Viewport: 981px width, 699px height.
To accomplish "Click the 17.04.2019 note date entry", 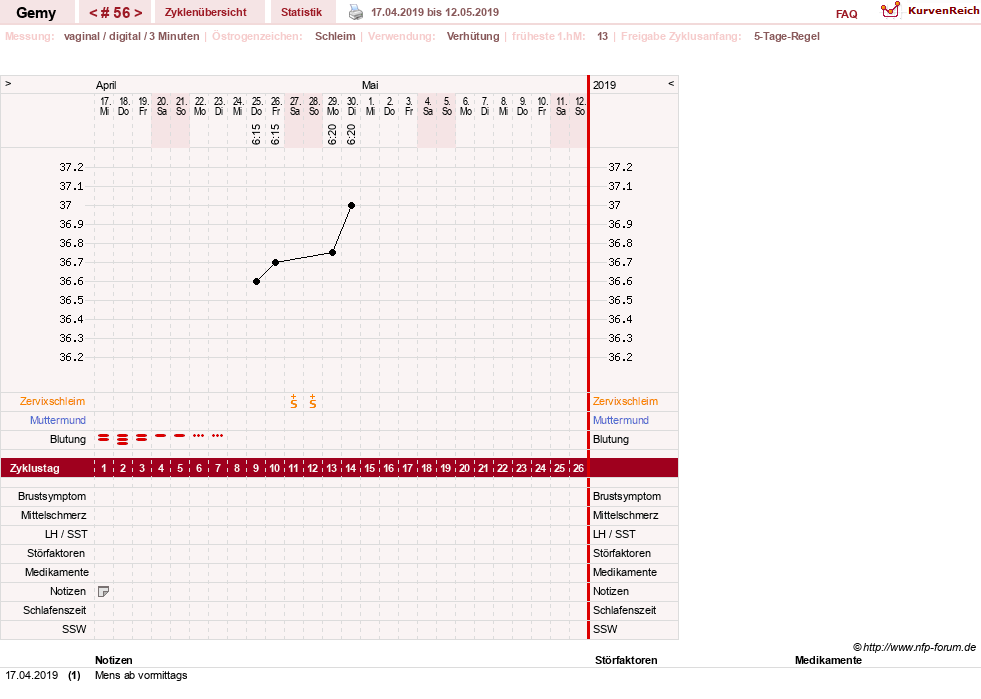I will (x=32, y=675).
